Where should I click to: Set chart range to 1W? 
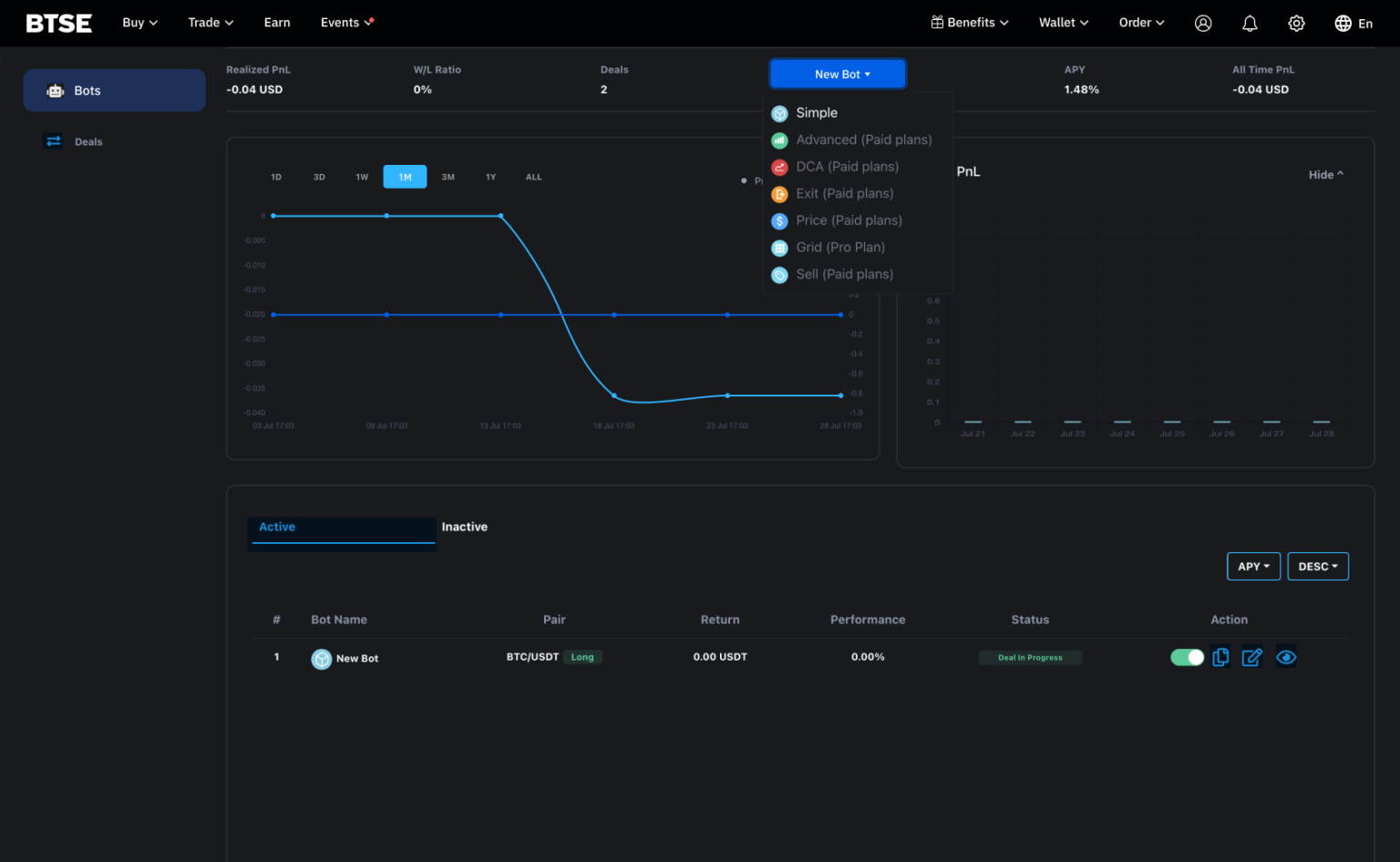(362, 177)
